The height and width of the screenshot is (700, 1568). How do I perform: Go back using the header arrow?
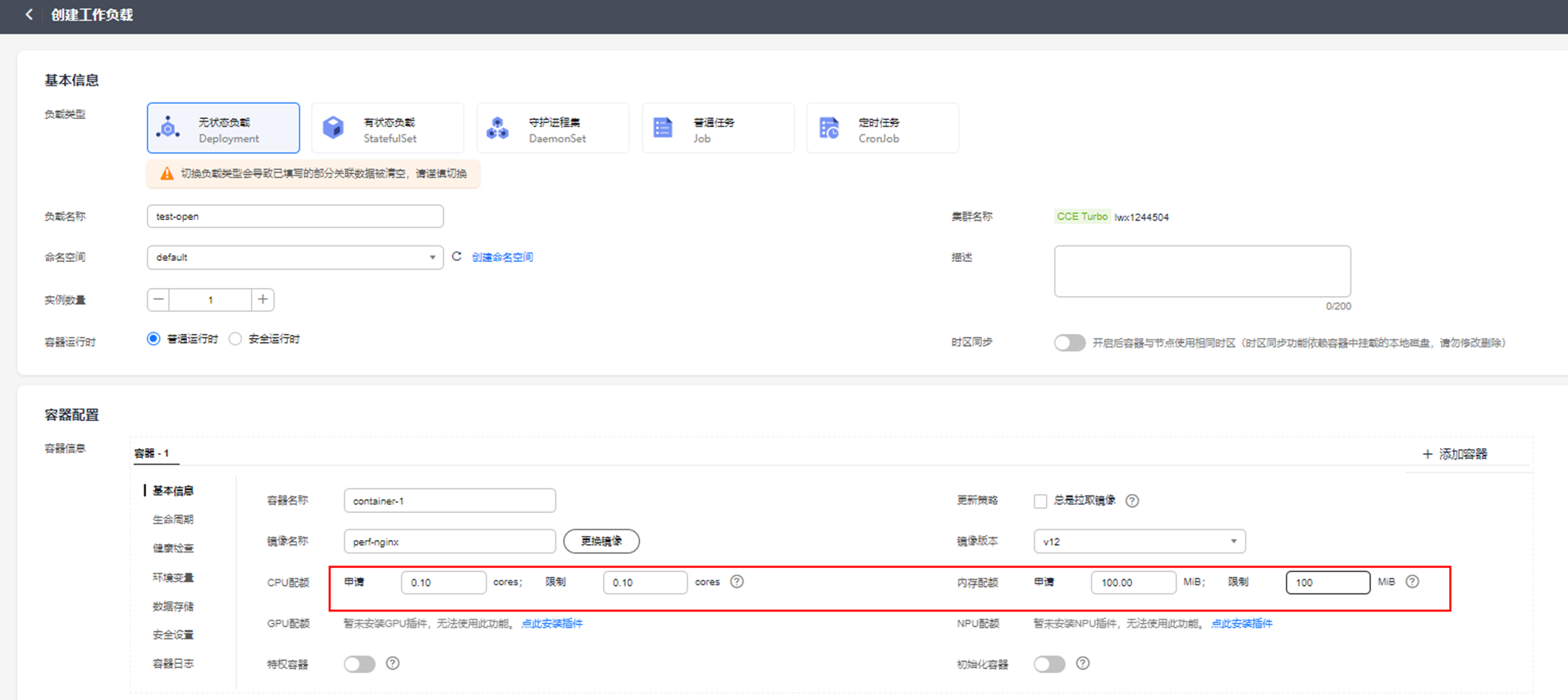coord(29,15)
